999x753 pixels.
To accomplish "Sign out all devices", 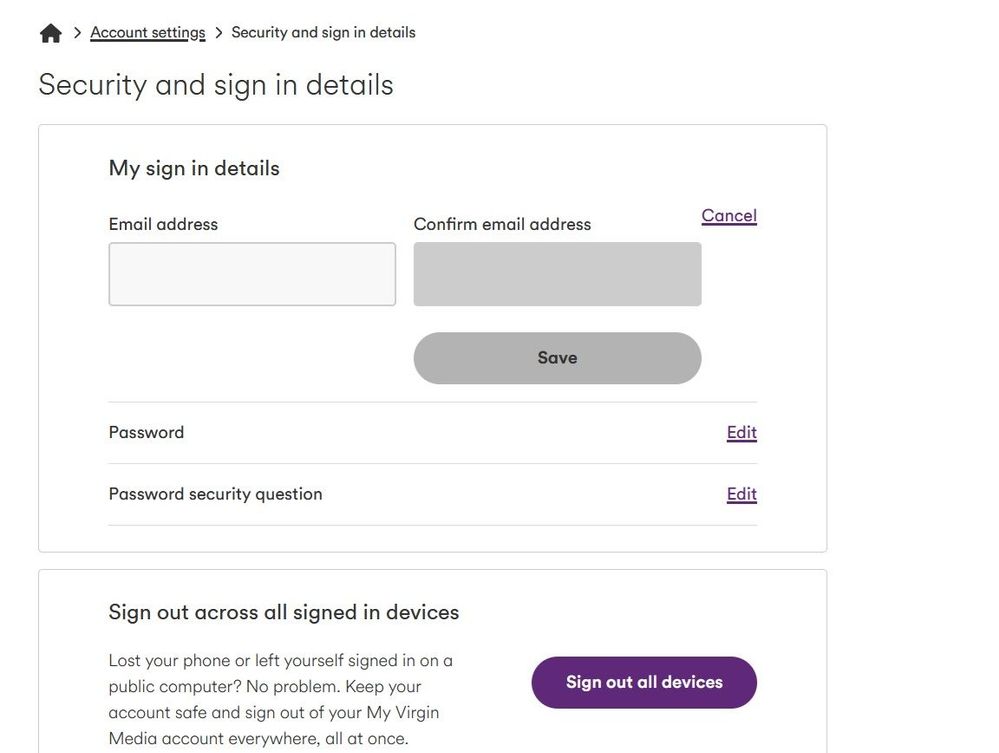I will pyautogui.click(x=644, y=682).
